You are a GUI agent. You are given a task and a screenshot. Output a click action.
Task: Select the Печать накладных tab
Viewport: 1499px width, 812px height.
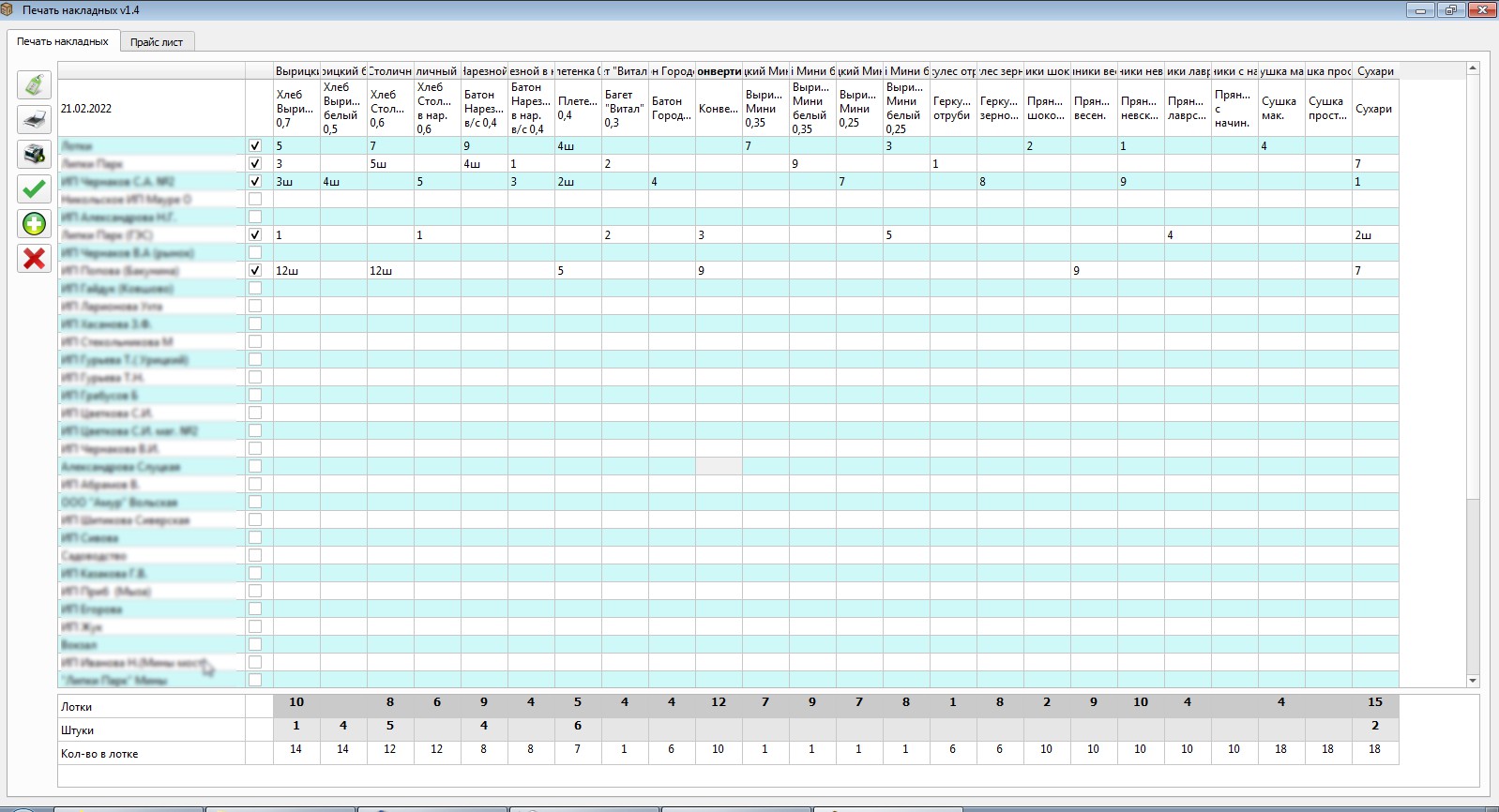63,41
